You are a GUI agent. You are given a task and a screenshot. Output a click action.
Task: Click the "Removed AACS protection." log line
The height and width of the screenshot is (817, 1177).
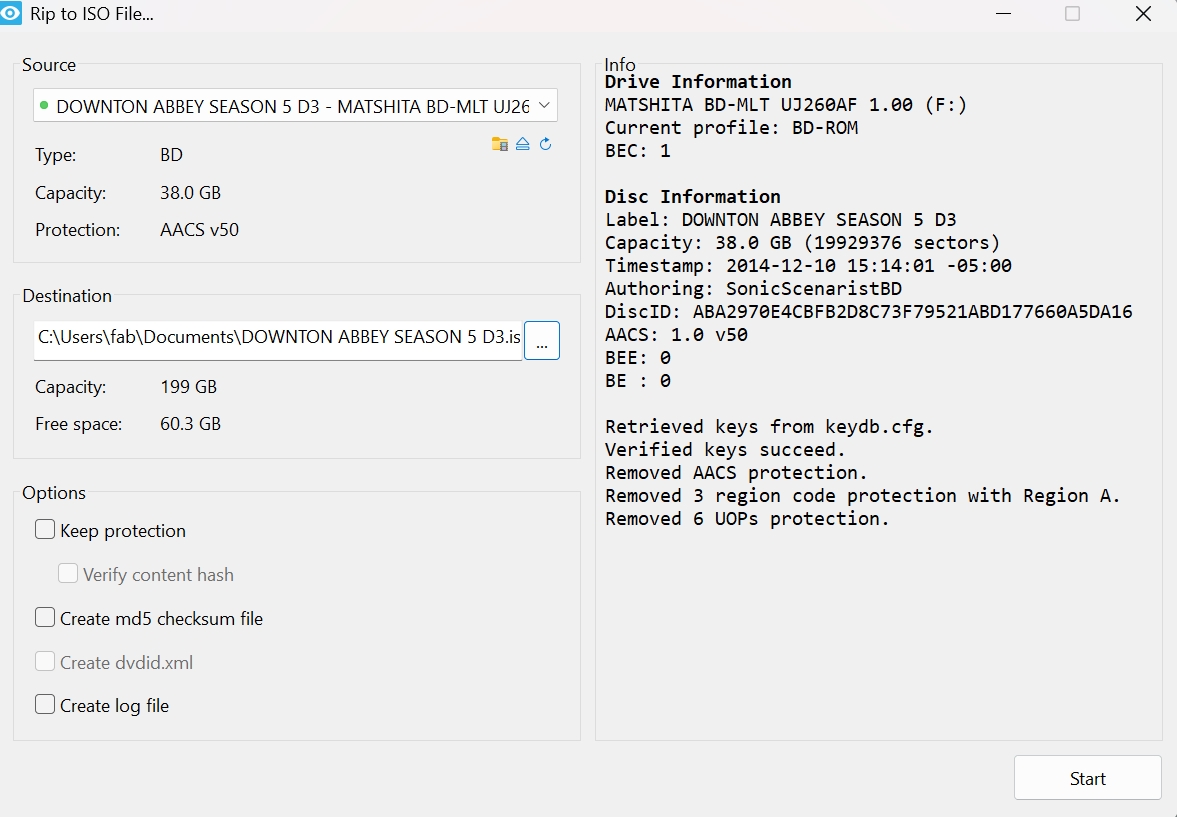pos(736,472)
